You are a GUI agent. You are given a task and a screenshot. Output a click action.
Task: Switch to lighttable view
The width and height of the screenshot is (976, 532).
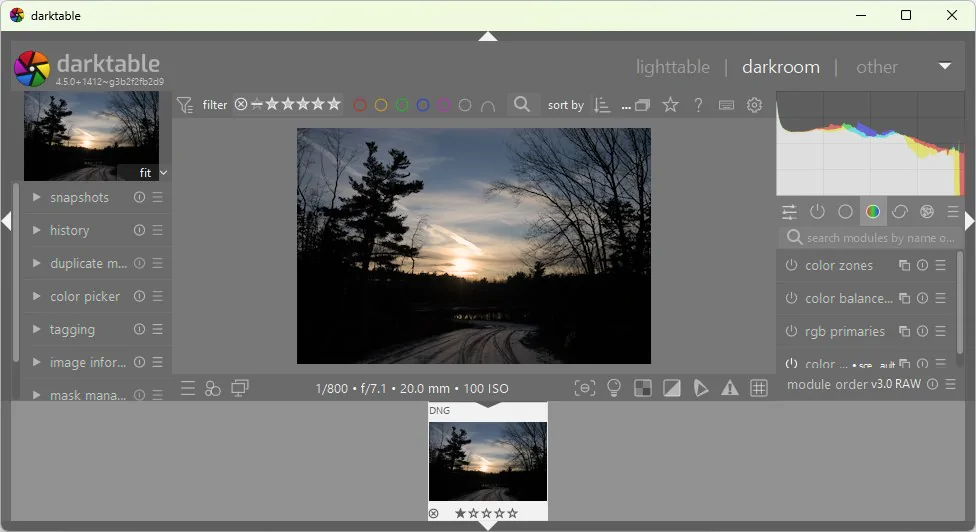click(672, 67)
